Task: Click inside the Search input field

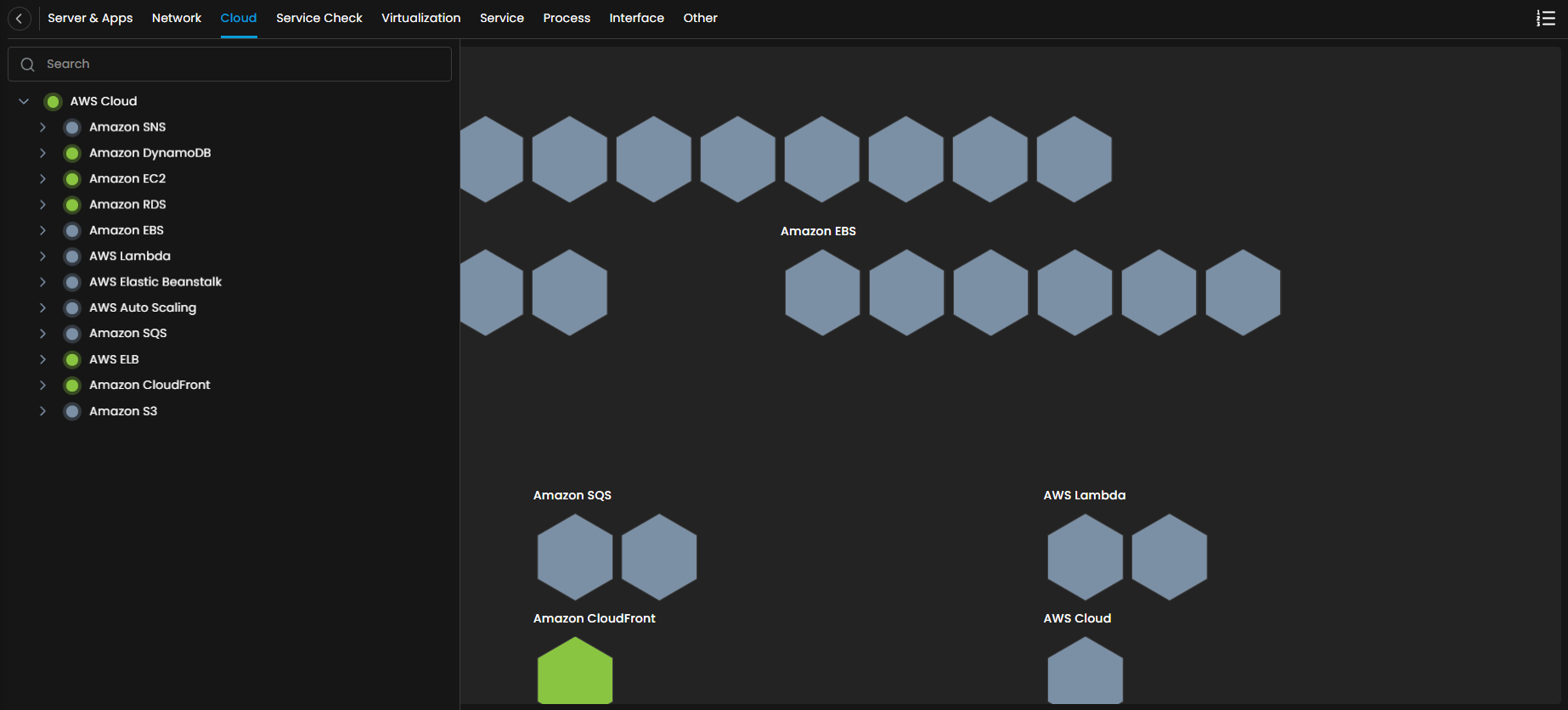Action: [229, 65]
